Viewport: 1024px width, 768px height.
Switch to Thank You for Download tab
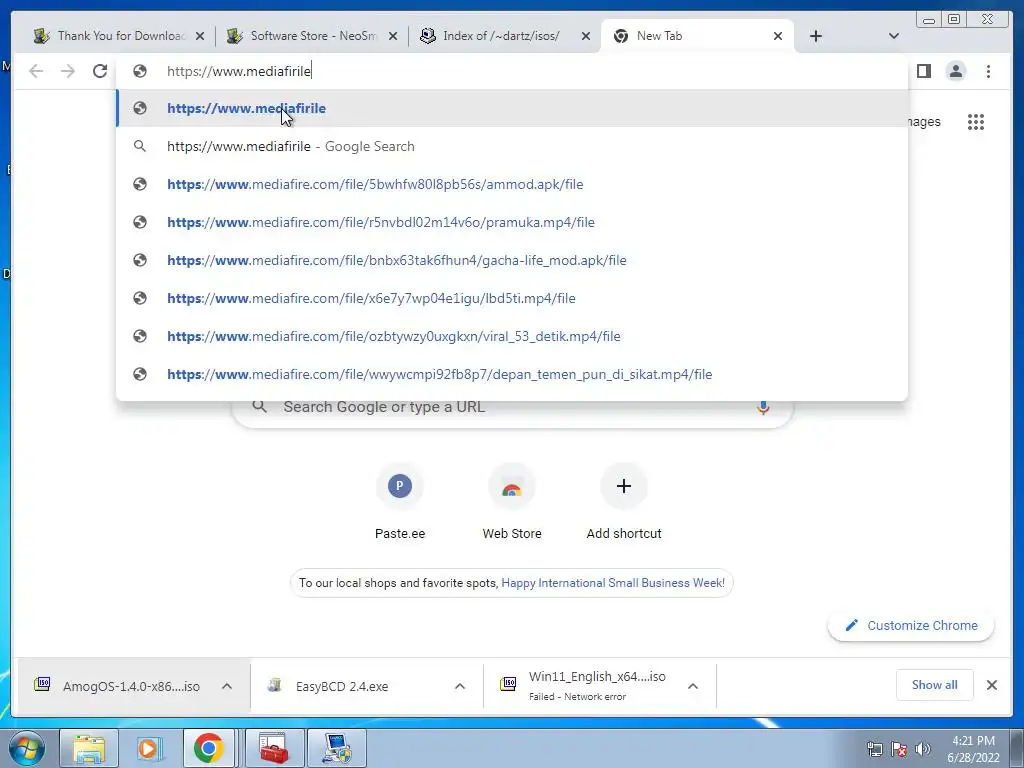118,36
